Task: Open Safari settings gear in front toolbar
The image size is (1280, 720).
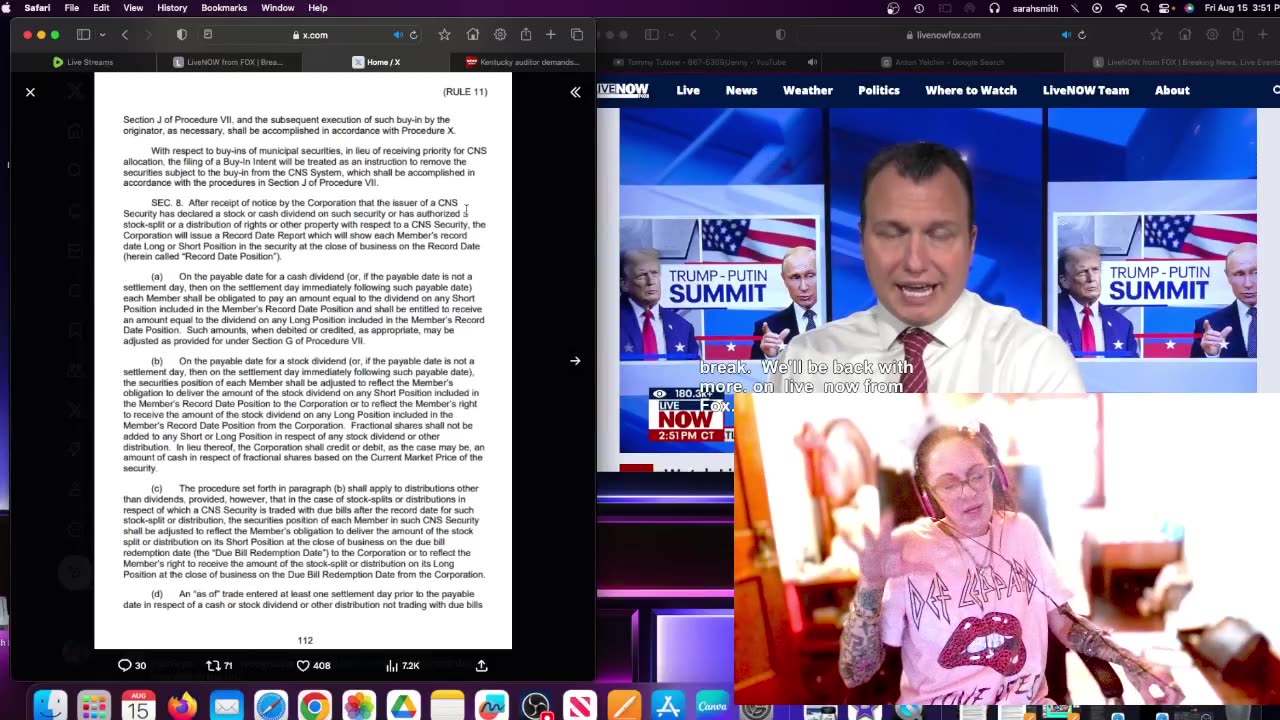Action: pos(500,35)
